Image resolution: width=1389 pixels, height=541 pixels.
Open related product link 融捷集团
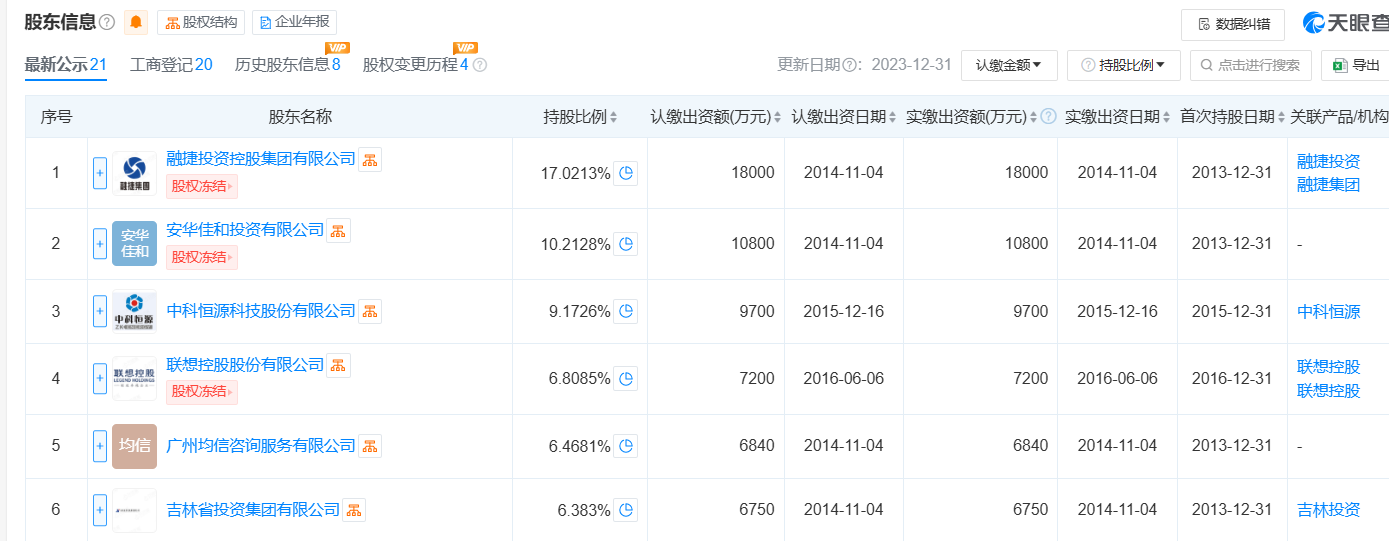1328,185
